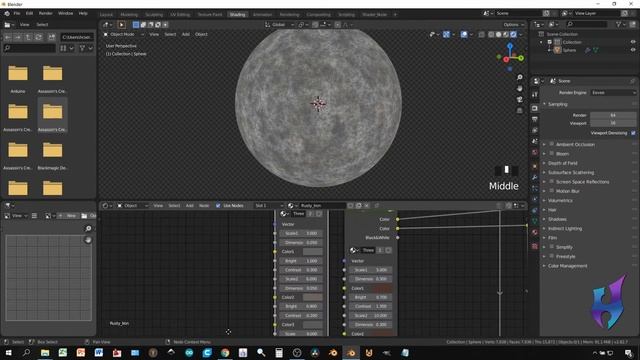
Task: Open the viewport Options button
Action: [x=513, y=25]
